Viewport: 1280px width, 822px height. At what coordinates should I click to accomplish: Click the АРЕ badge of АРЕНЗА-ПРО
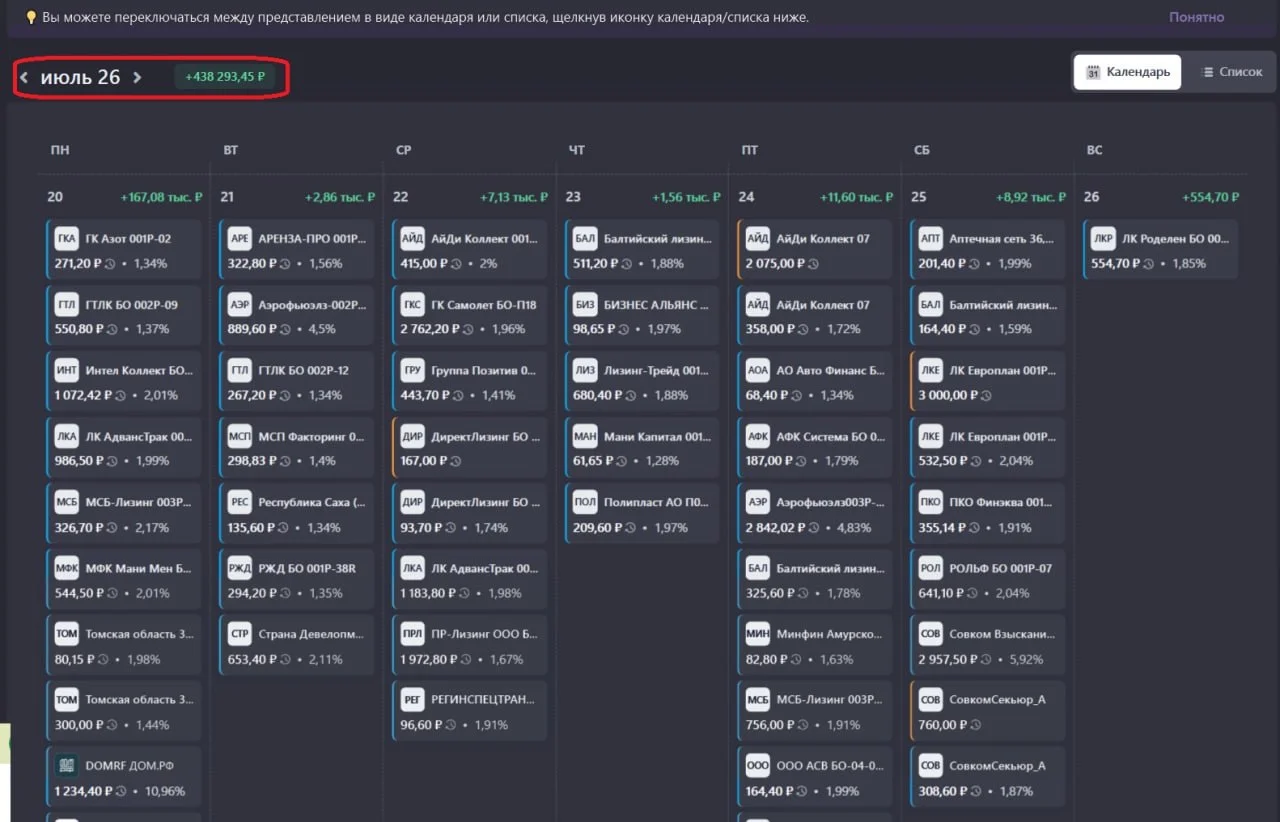[x=240, y=239]
